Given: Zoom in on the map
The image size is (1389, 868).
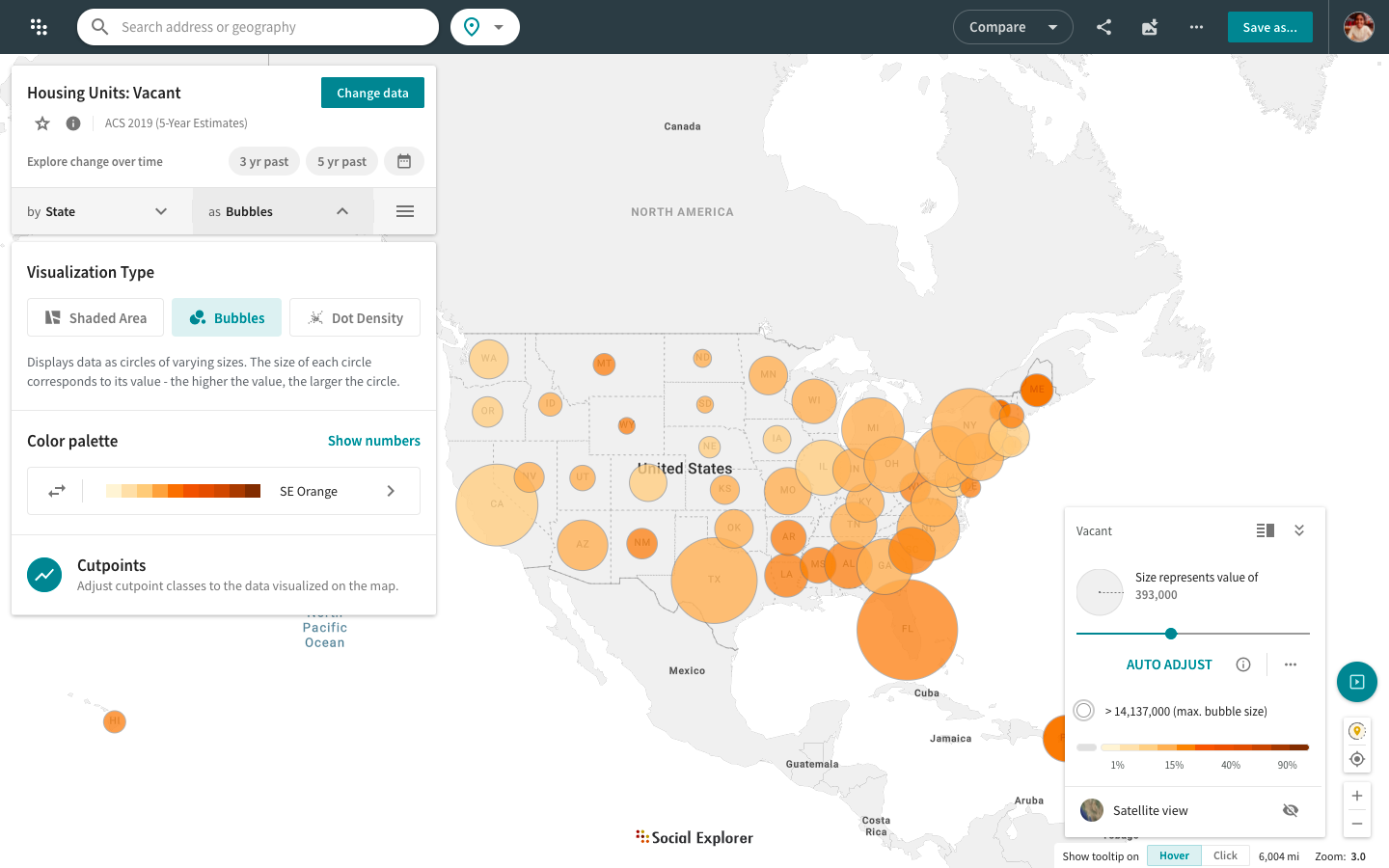Looking at the screenshot, I should [x=1357, y=796].
